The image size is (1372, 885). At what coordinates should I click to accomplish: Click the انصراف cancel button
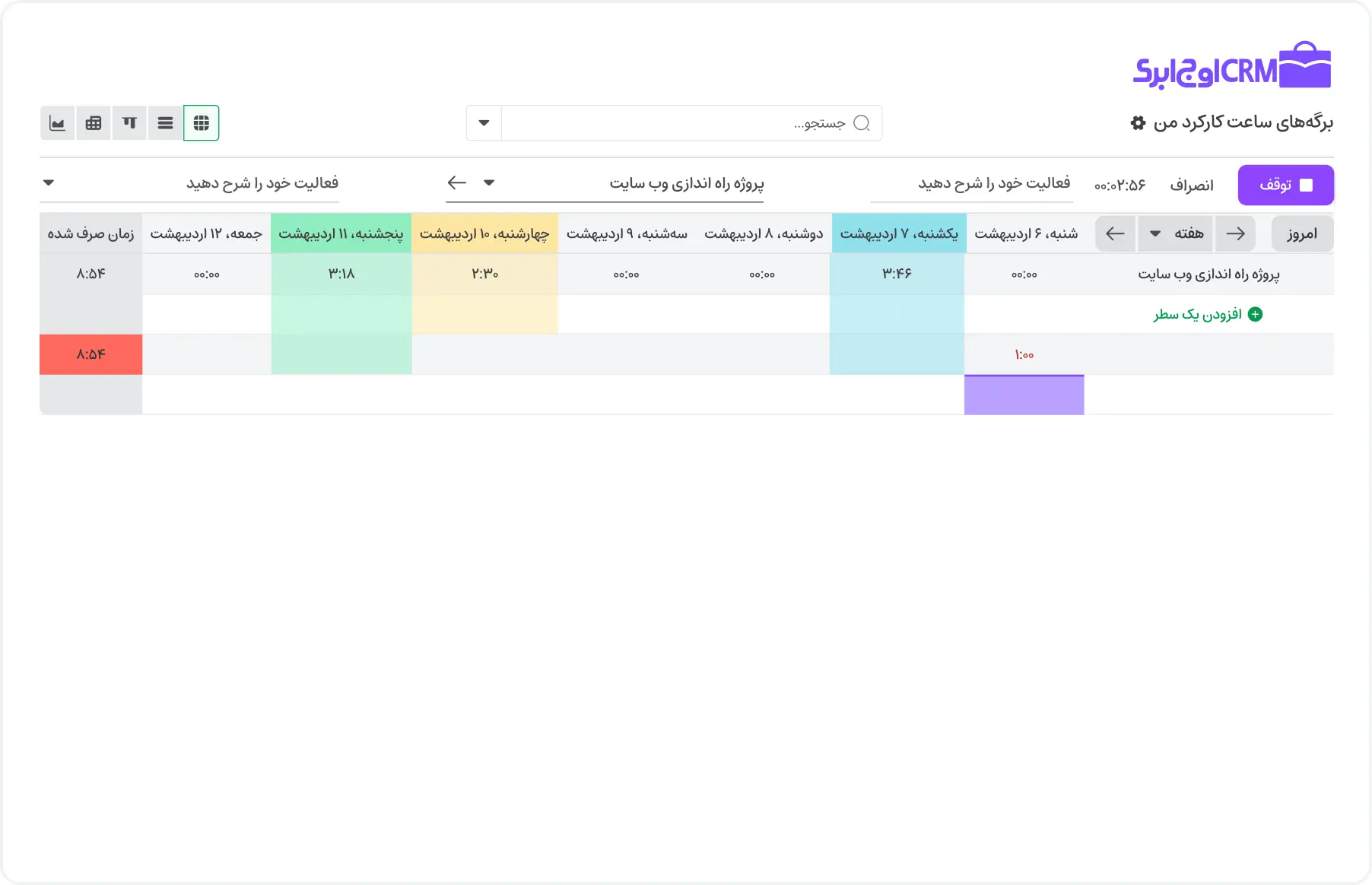(x=1191, y=186)
